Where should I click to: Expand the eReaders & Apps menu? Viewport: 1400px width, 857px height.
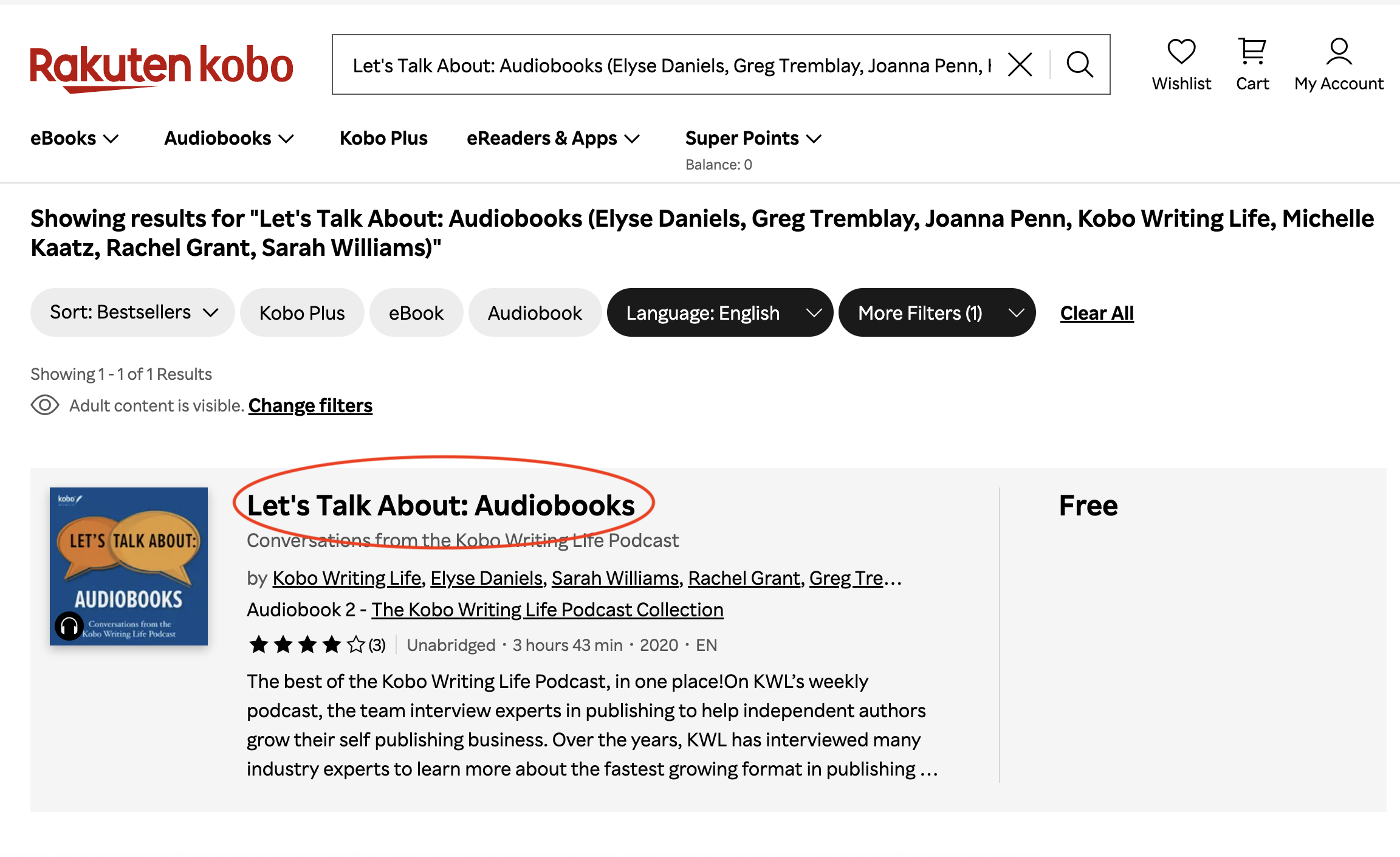(x=553, y=139)
